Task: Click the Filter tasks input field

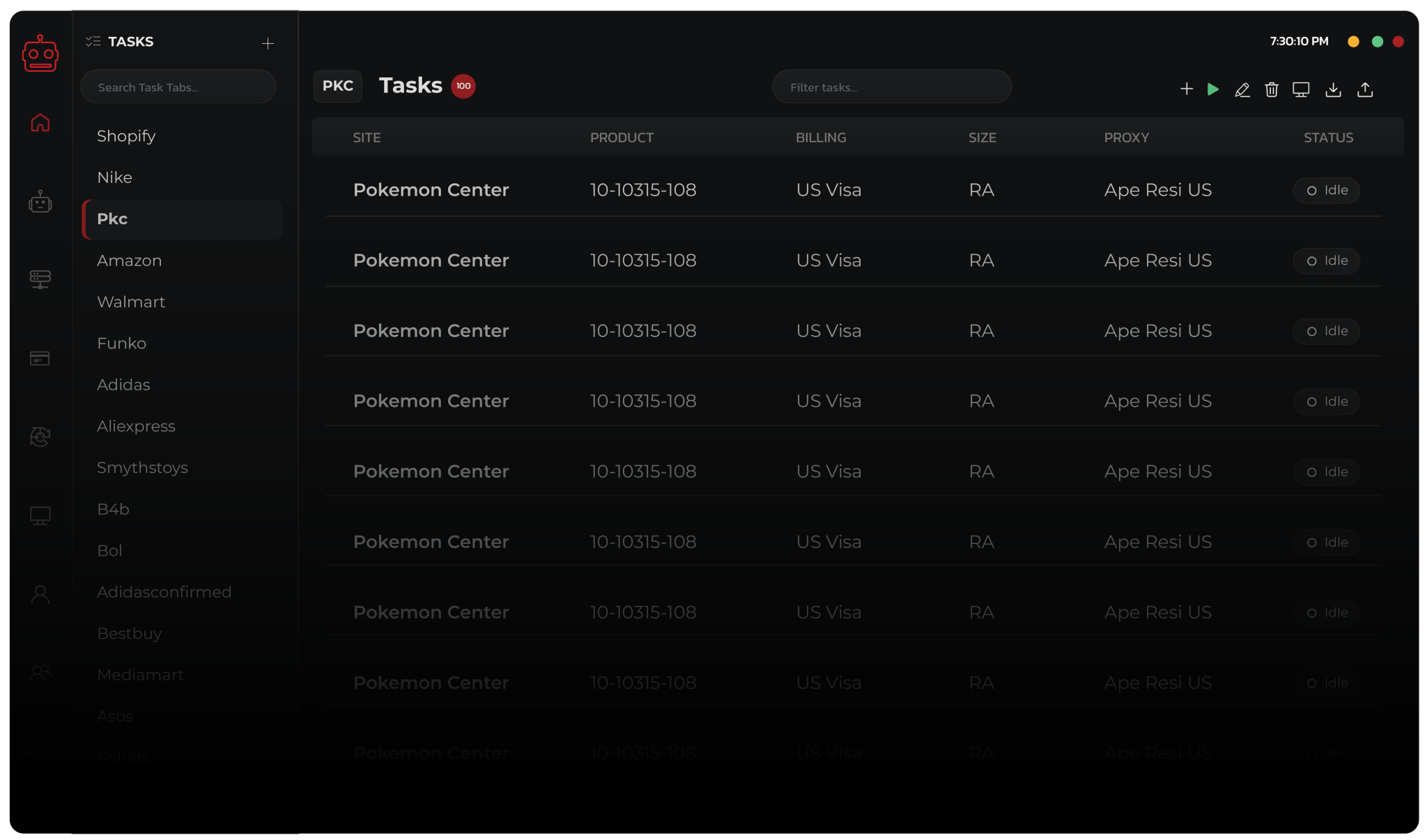Action: (x=892, y=87)
